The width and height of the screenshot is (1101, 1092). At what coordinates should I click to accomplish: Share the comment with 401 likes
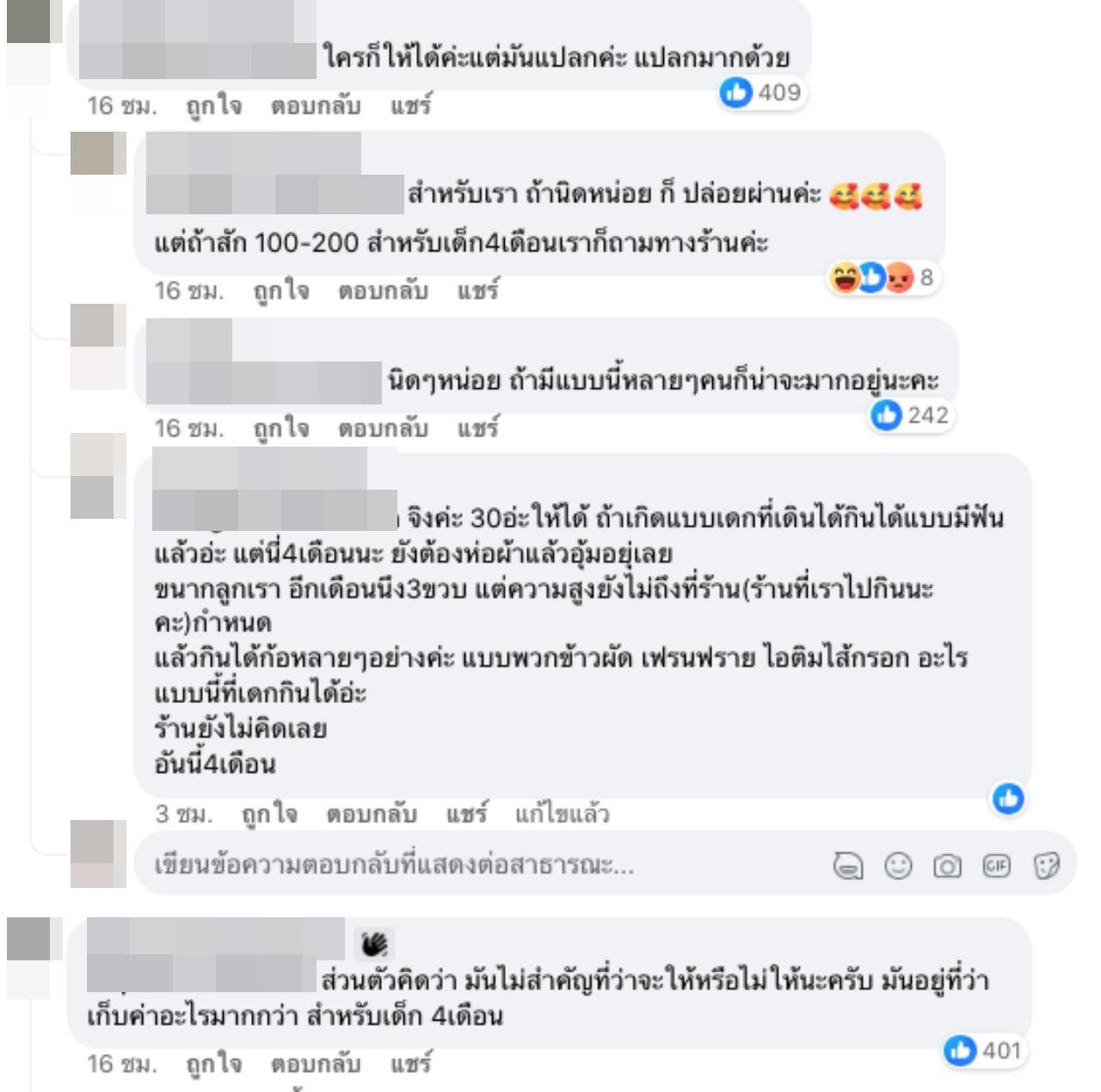[x=410, y=1064]
